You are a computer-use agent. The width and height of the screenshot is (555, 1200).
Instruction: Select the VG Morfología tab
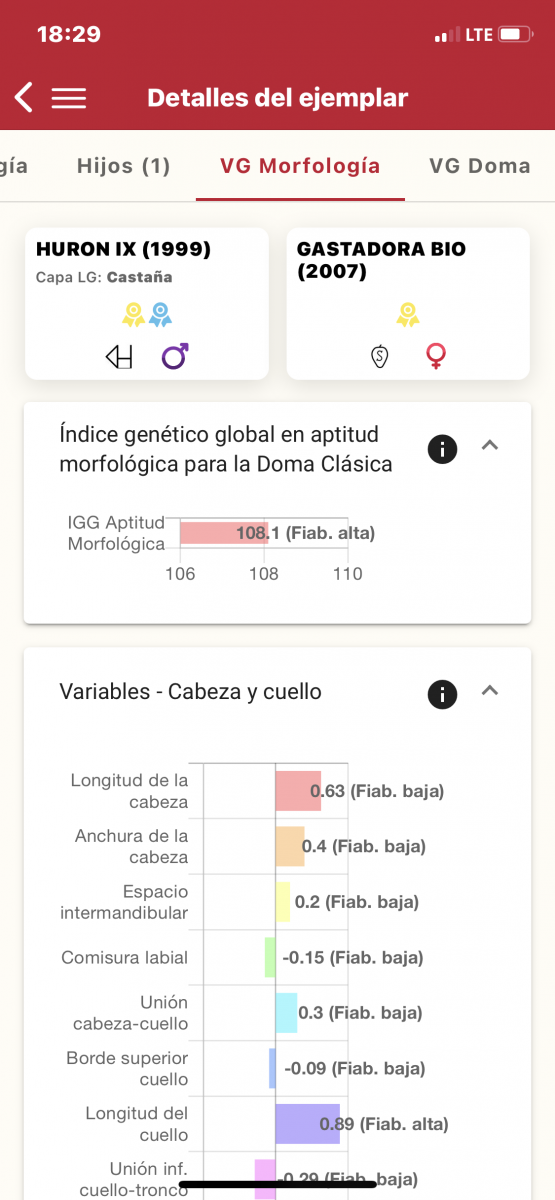tap(300, 166)
